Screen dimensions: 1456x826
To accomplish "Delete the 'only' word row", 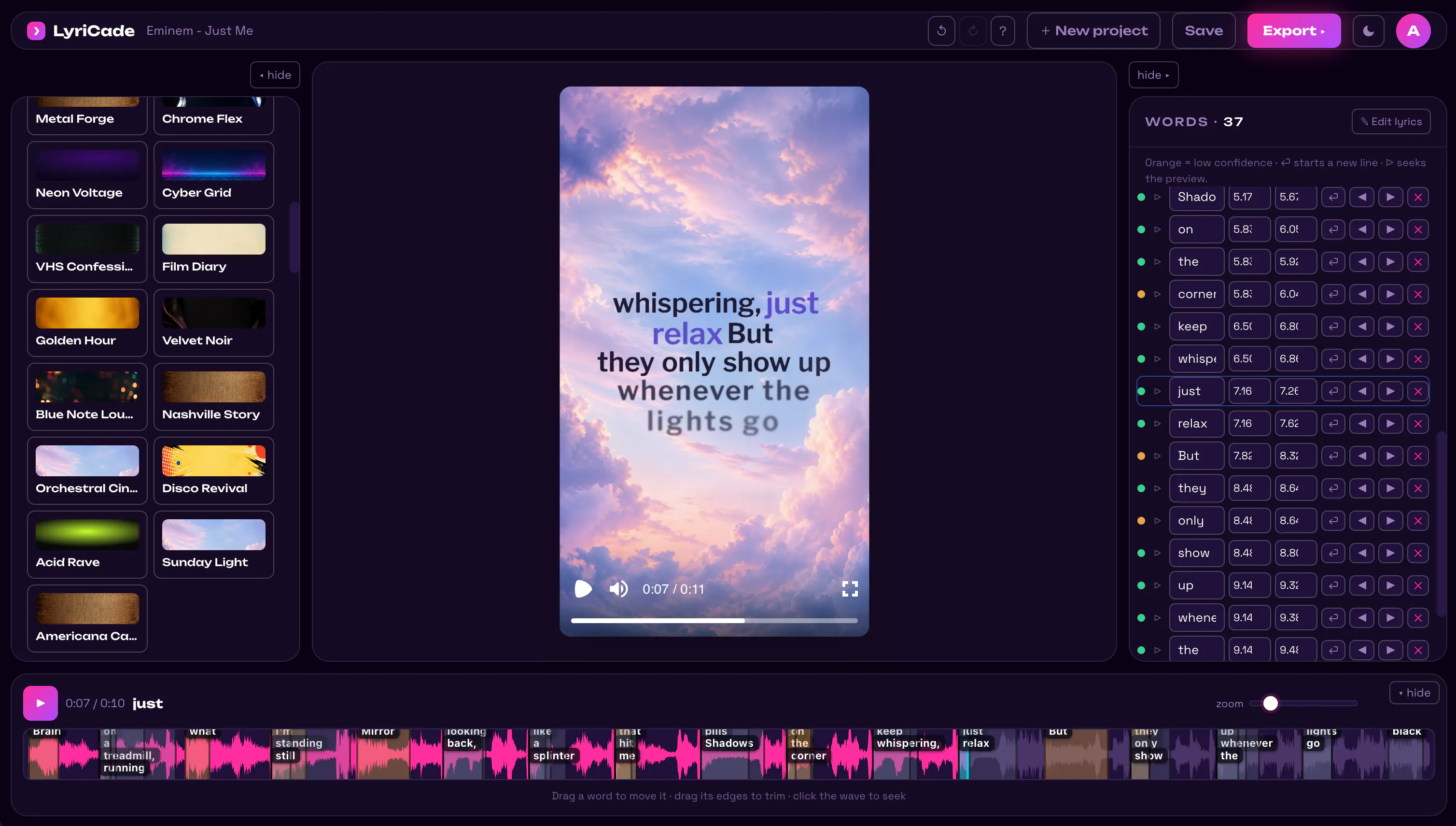I will point(1418,521).
